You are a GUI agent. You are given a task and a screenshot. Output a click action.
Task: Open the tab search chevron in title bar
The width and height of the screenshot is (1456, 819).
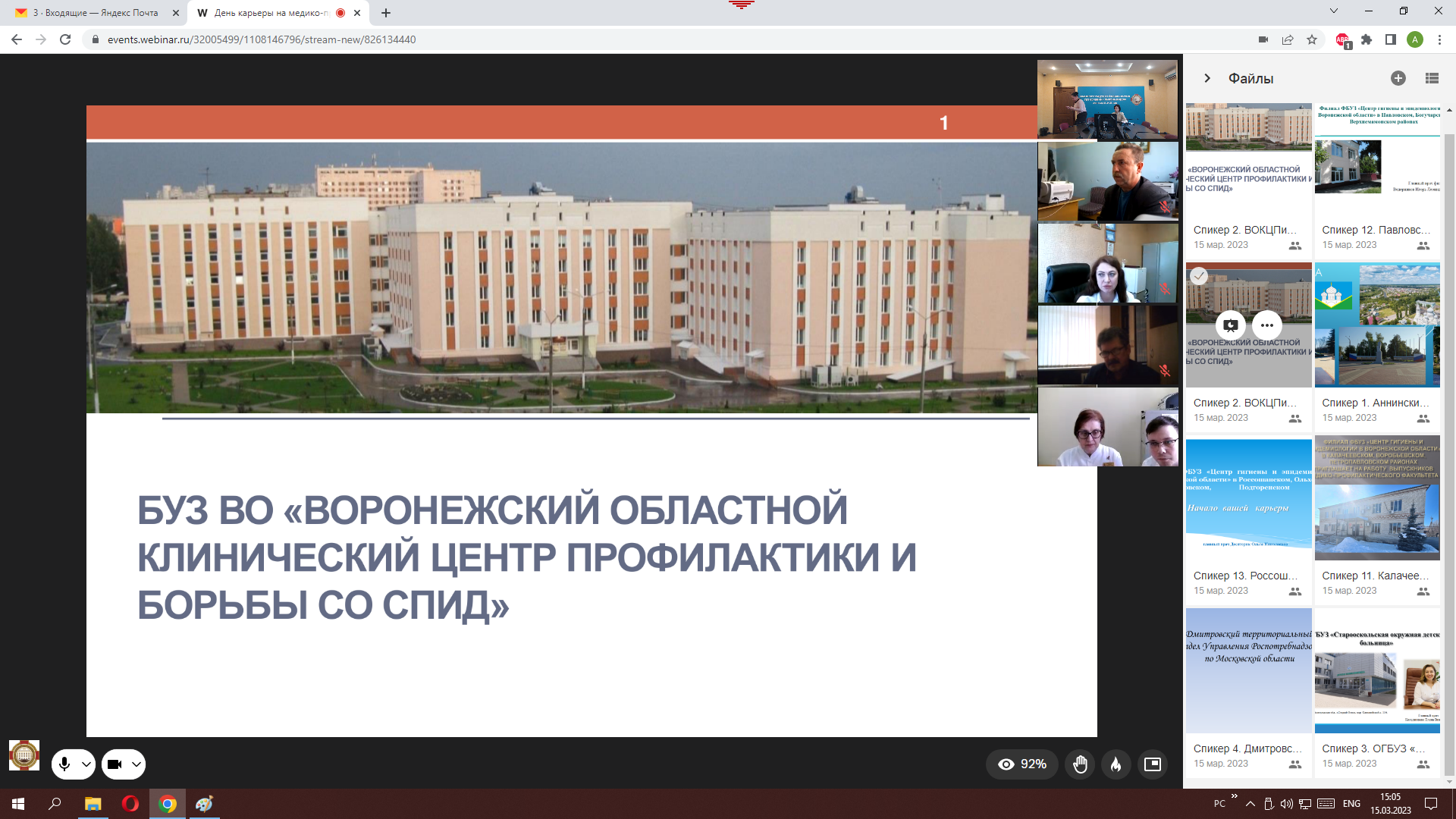pyautogui.click(x=1334, y=11)
